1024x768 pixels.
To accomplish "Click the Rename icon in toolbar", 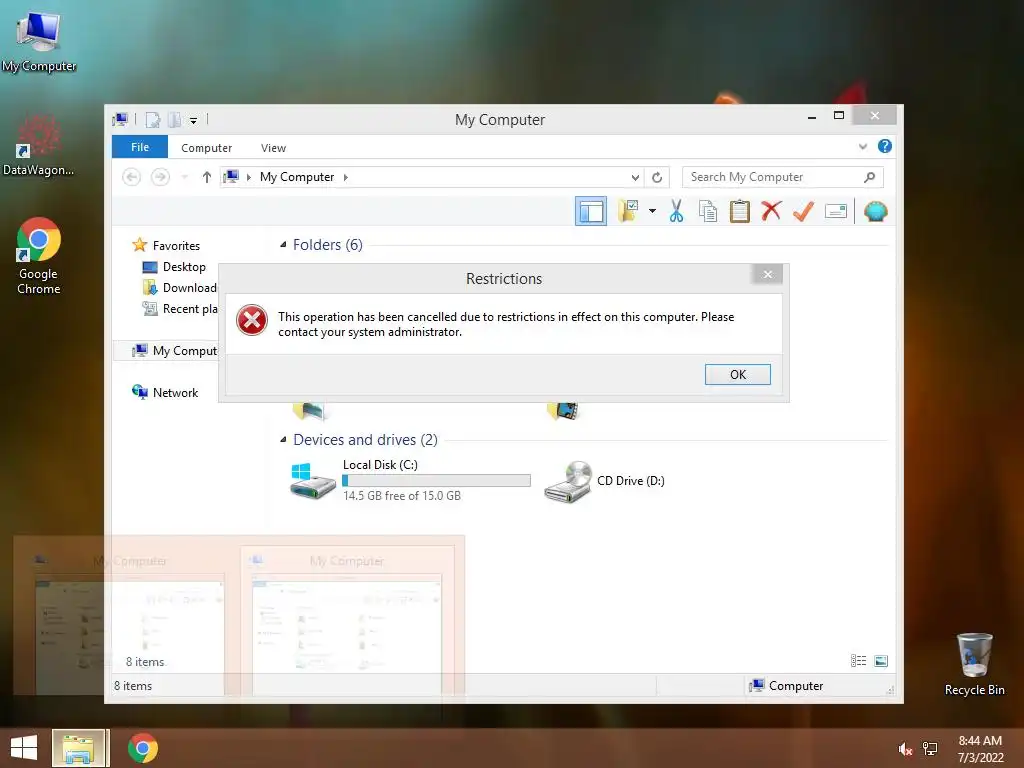I will coord(836,211).
